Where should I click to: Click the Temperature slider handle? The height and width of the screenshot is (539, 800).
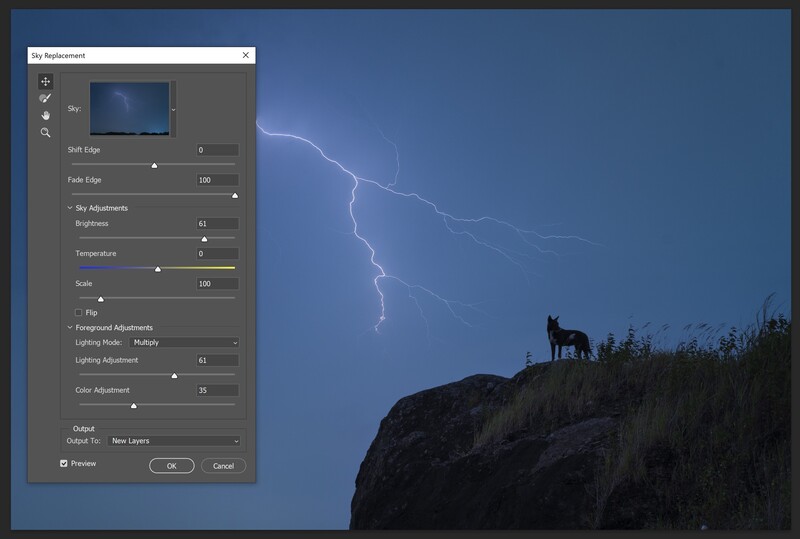(158, 269)
